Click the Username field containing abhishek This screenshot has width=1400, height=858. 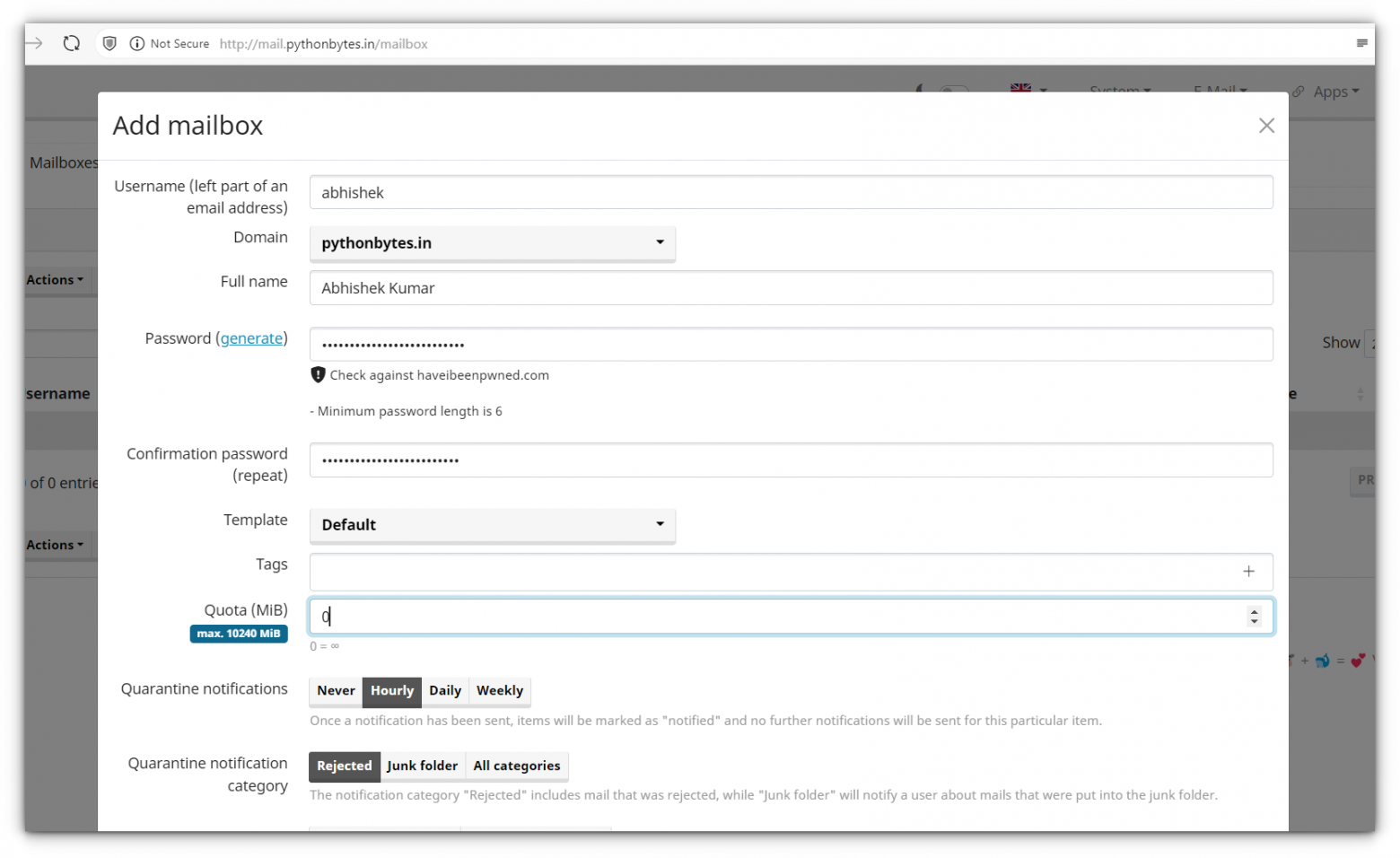pos(791,193)
